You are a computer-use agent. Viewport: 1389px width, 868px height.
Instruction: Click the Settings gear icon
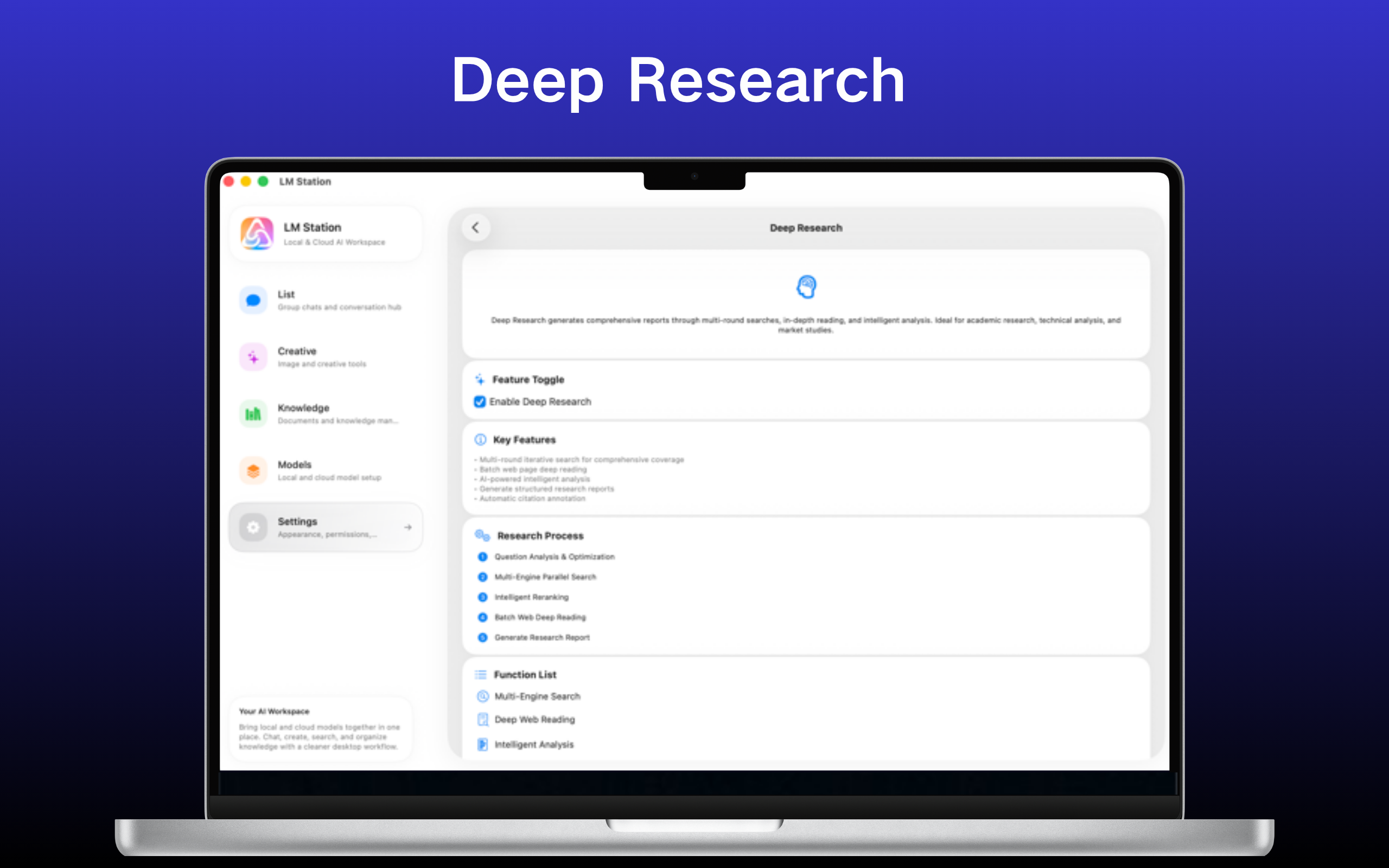[253, 527]
